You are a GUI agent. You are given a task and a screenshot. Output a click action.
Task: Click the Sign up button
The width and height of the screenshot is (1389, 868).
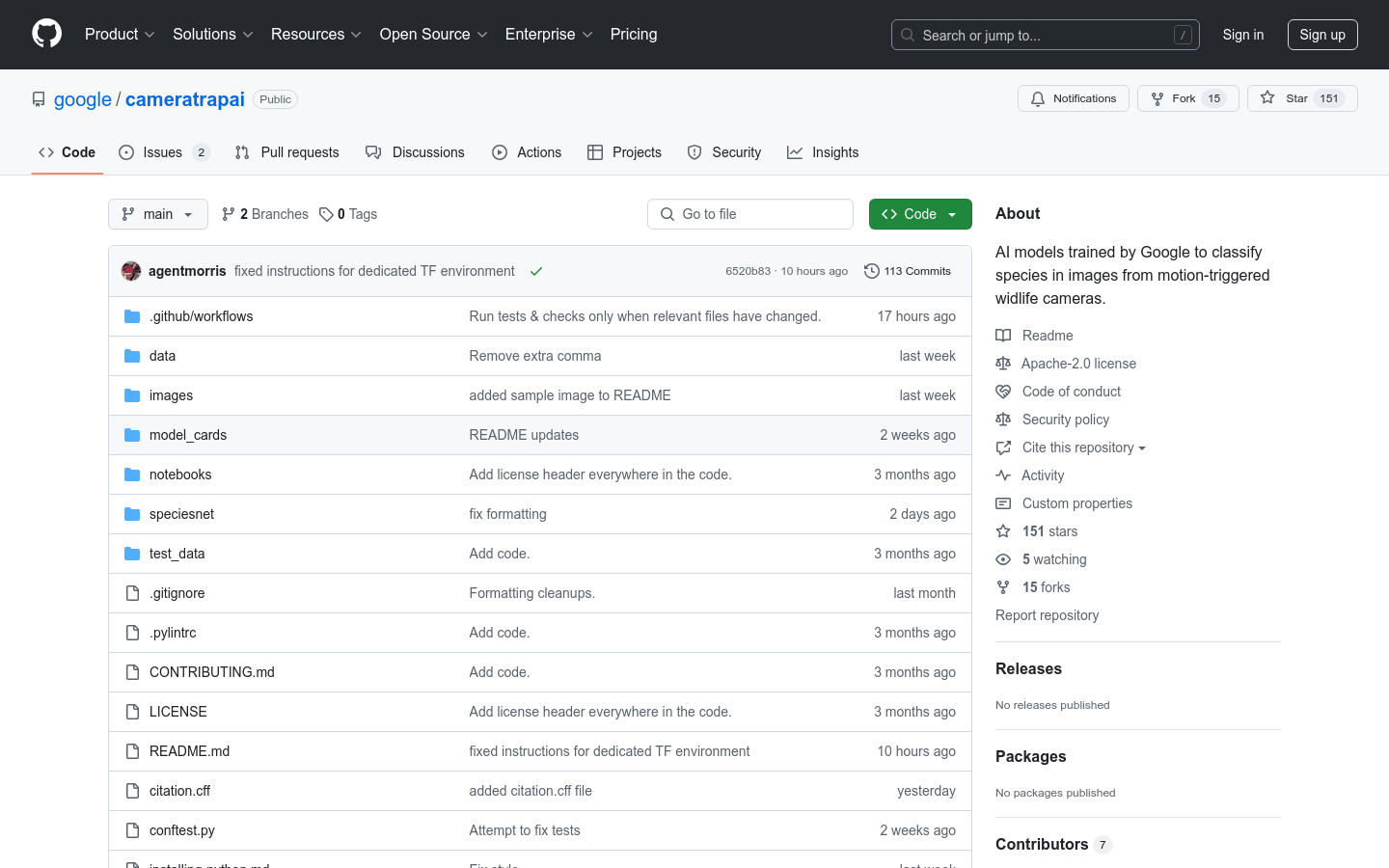(1321, 35)
